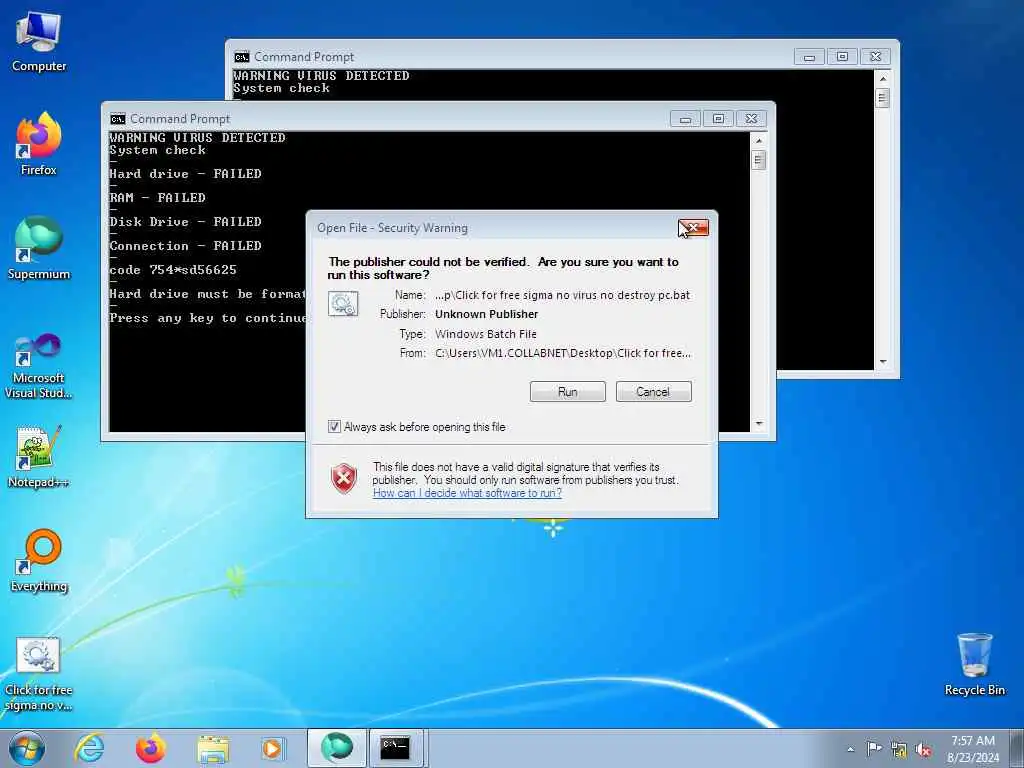Launch Internet Explorer from the taskbar
The height and width of the screenshot is (768, 1024).
pos(89,748)
